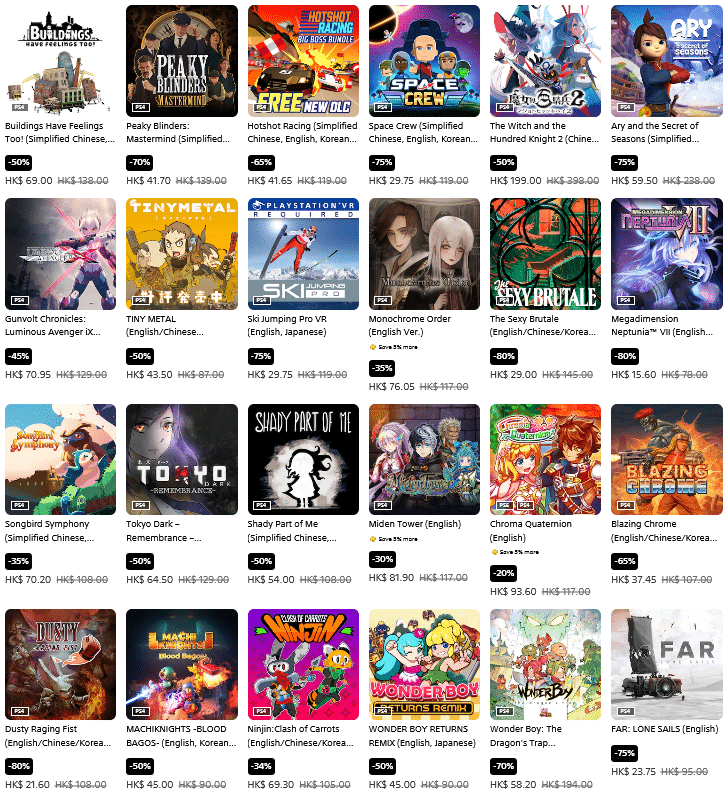Image resolution: width=727 pixels, height=796 pixels.
Task: Click the Tokyo Dark Remembrance cover image
Action: pos(182,459)
